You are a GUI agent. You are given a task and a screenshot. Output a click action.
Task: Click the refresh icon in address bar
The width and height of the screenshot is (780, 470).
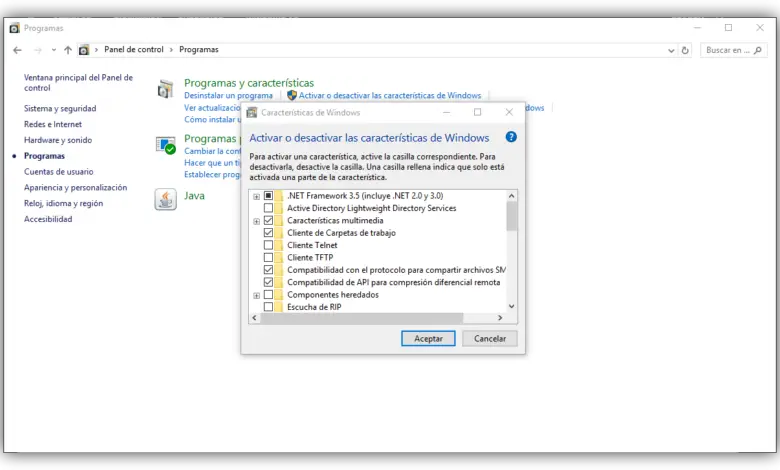(x=685, y=50)
